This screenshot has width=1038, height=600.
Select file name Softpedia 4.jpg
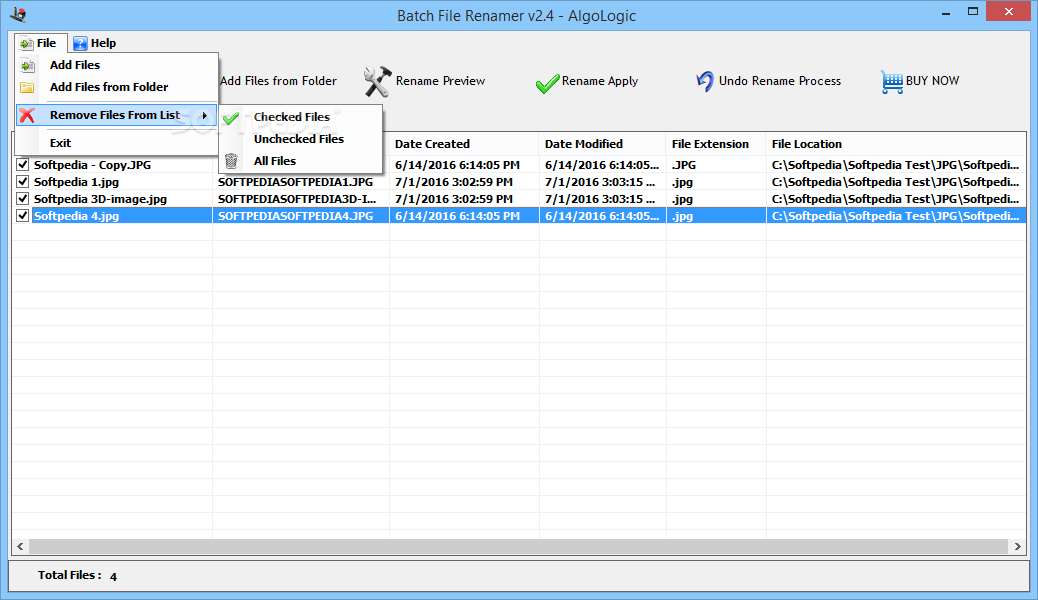[x=77, y=216]
